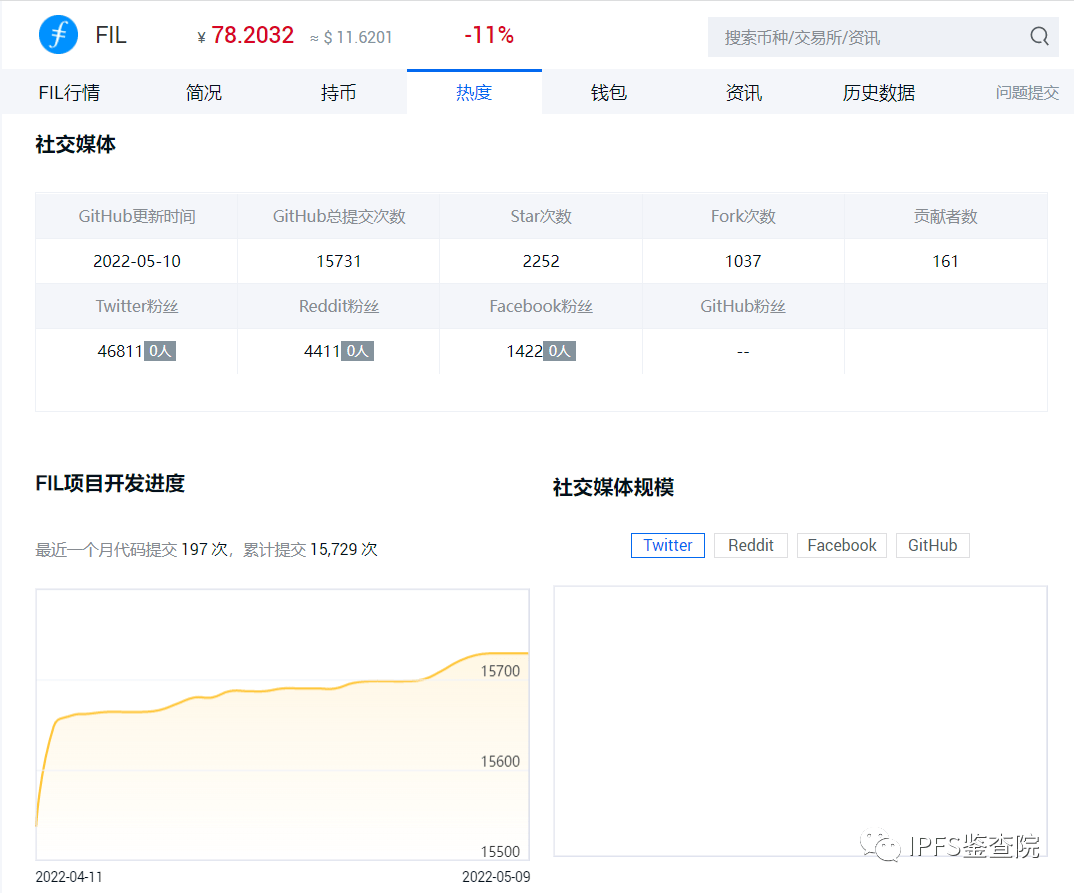1074x893 pixels.
Task: Click the FIL coin logo icon
Action: coord(57,34)
